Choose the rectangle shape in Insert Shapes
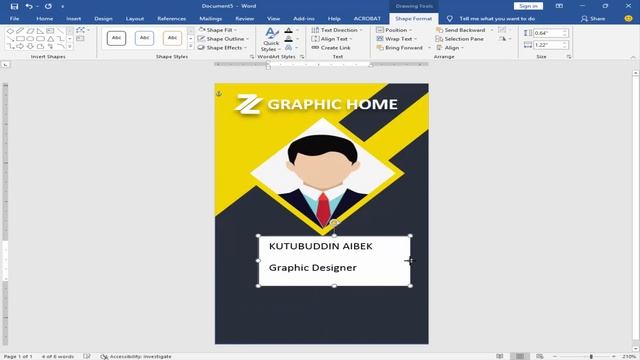This screenshot has width=640, height=360. pyautogui.click(x=20, y=39)
